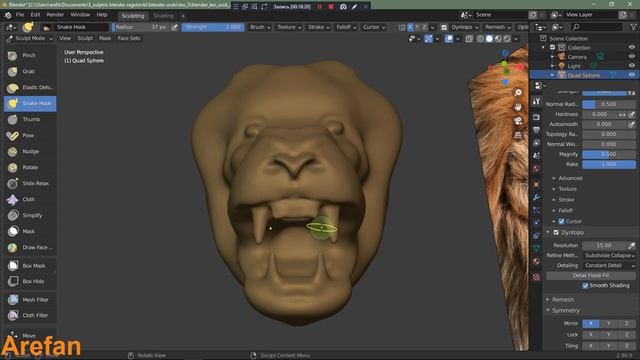
Task: Open the Mask menu in viewport header
Action: click(105, 38)
